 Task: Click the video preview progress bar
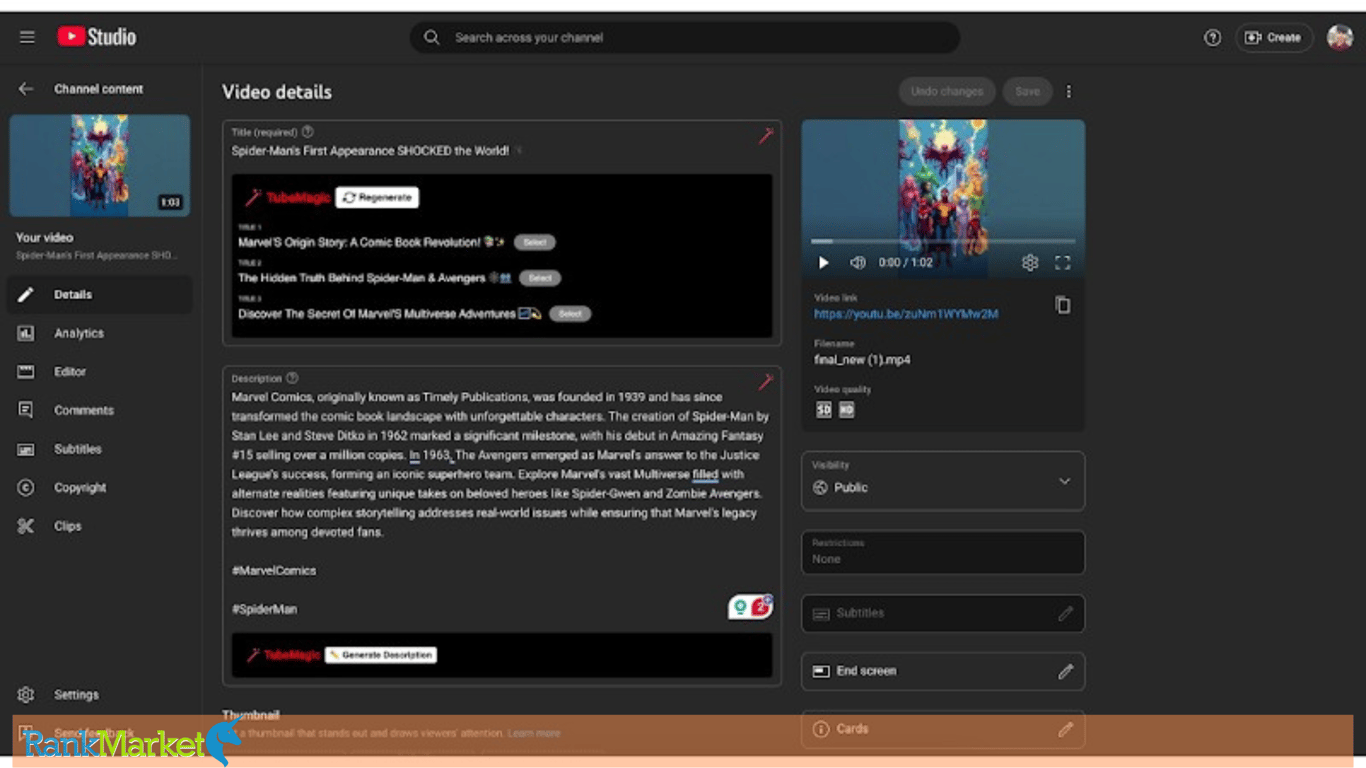click(x=943, y=241)
